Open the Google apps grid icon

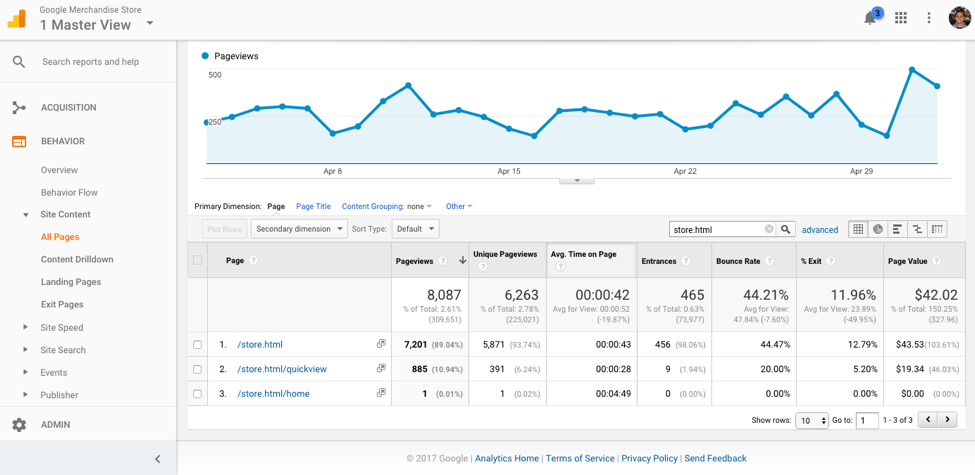tap(901, 18)
